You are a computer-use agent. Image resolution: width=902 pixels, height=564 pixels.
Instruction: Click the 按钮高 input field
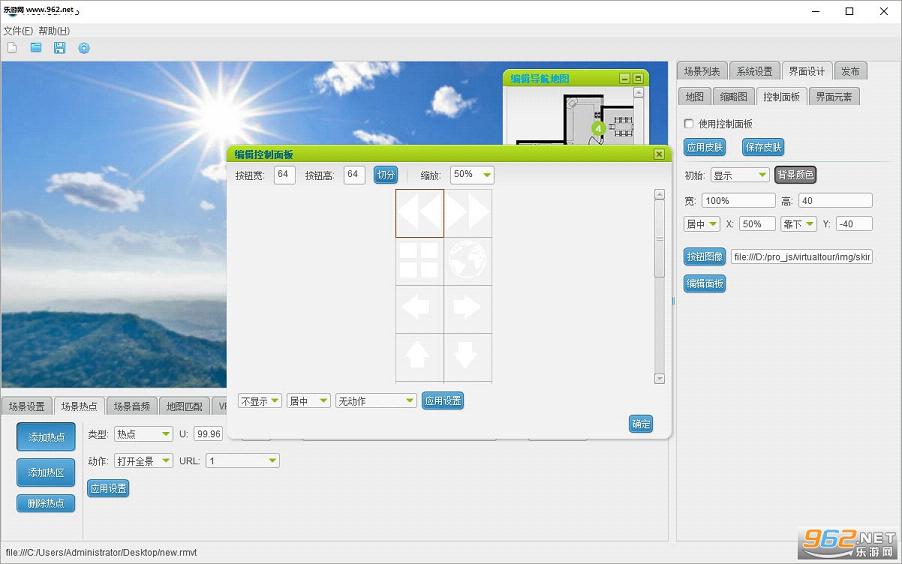pos(354,175)
